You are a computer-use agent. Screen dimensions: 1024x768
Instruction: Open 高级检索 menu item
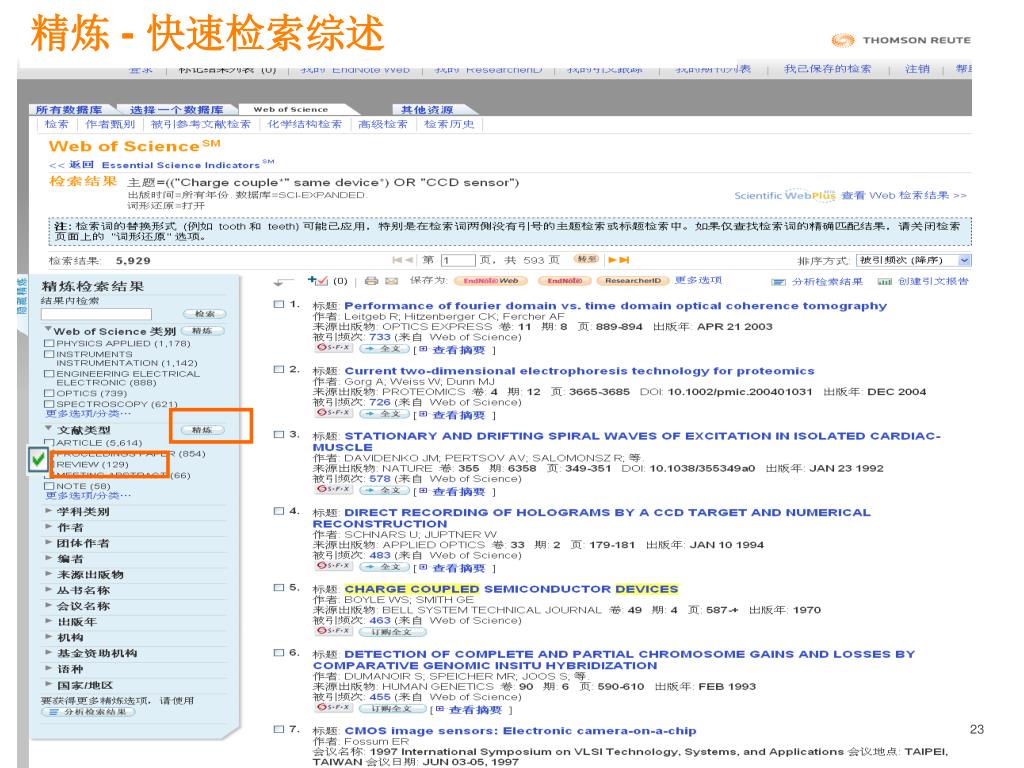coord(383,124)
